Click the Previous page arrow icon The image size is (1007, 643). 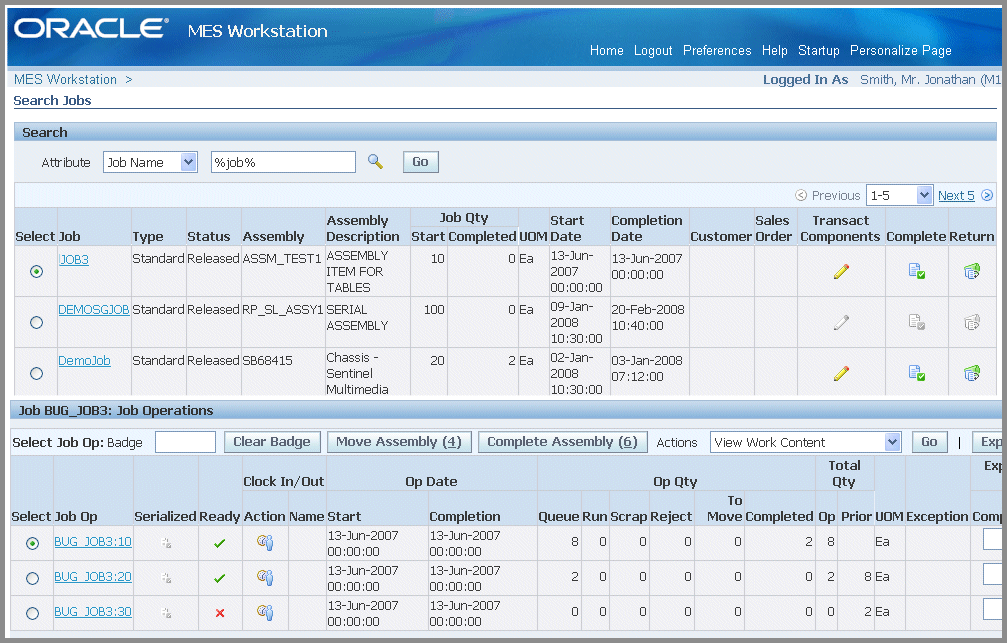pyautogui.click(x=801, y=195)
